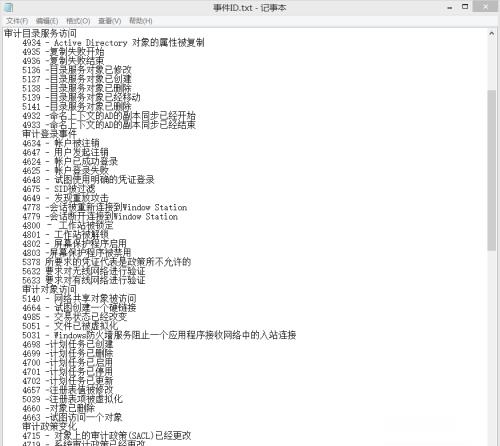The height and width of the screenshot is (446, 500).
Task: Click the line 4675 - SID被过滤
Action: [x=59, y=189]
